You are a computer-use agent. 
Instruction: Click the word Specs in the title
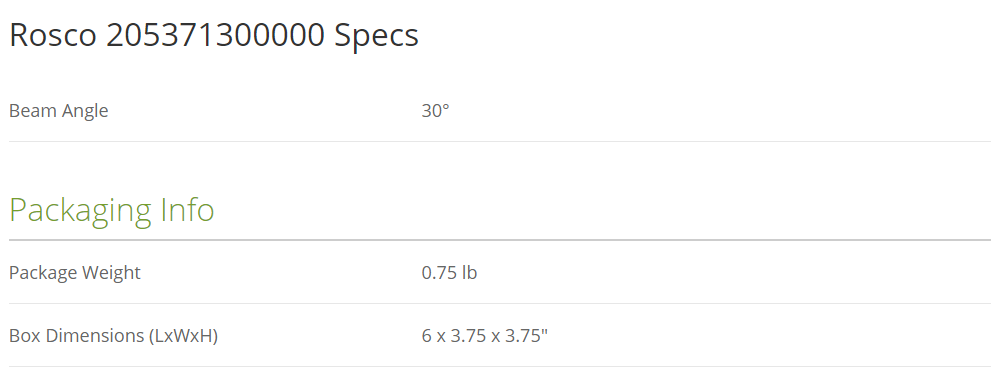pyautogui.click(x=377, y=37)
